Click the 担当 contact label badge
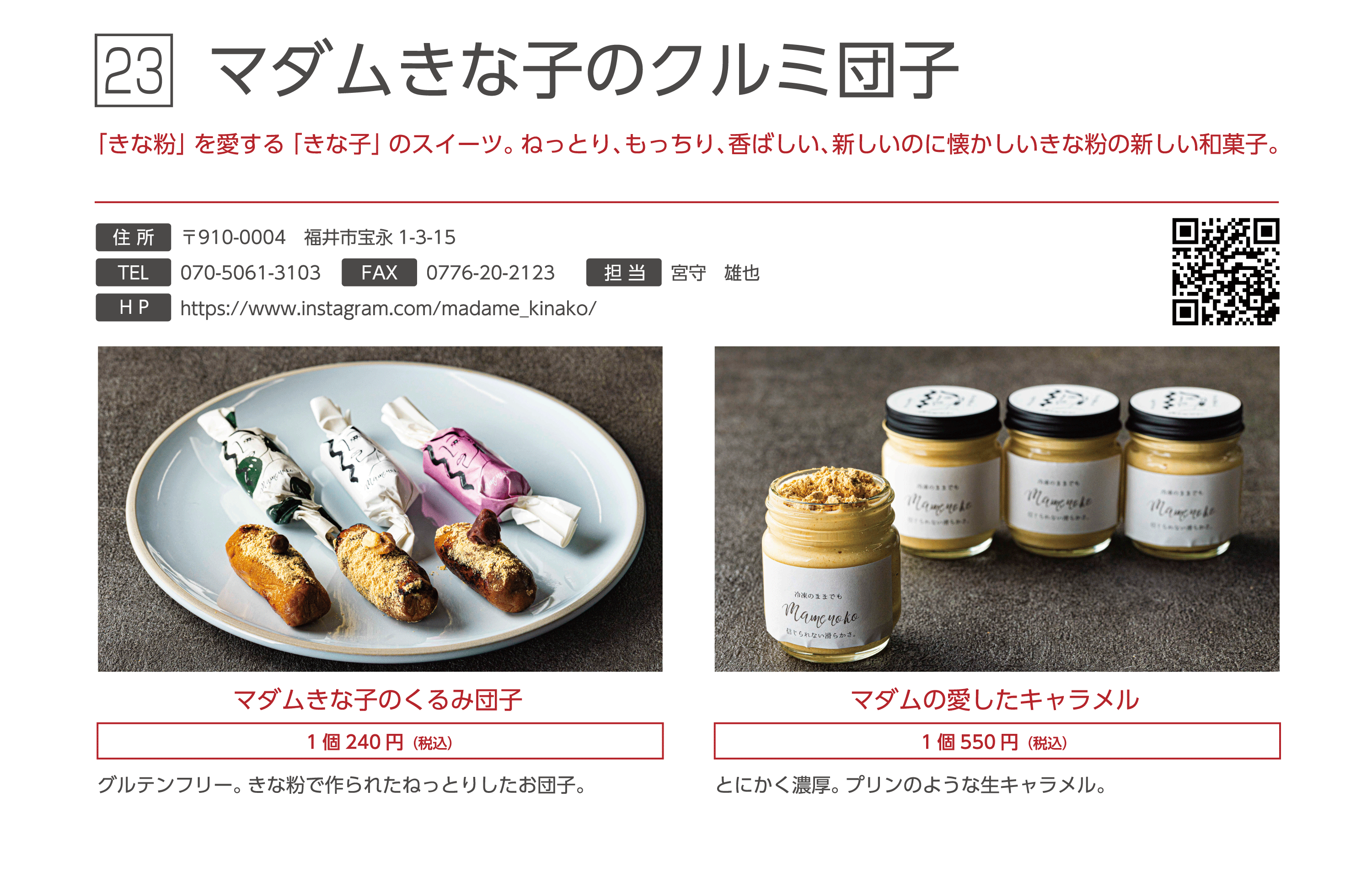1372x894 pixels. click(x=624, y=272)
